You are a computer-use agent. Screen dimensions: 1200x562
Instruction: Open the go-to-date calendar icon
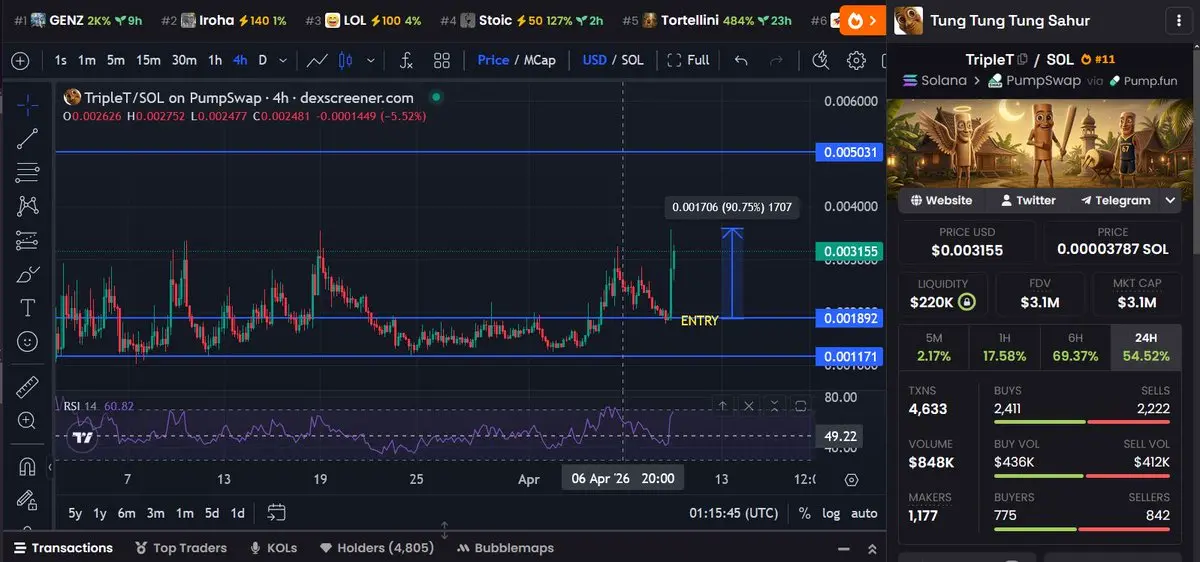pos(277,513)
